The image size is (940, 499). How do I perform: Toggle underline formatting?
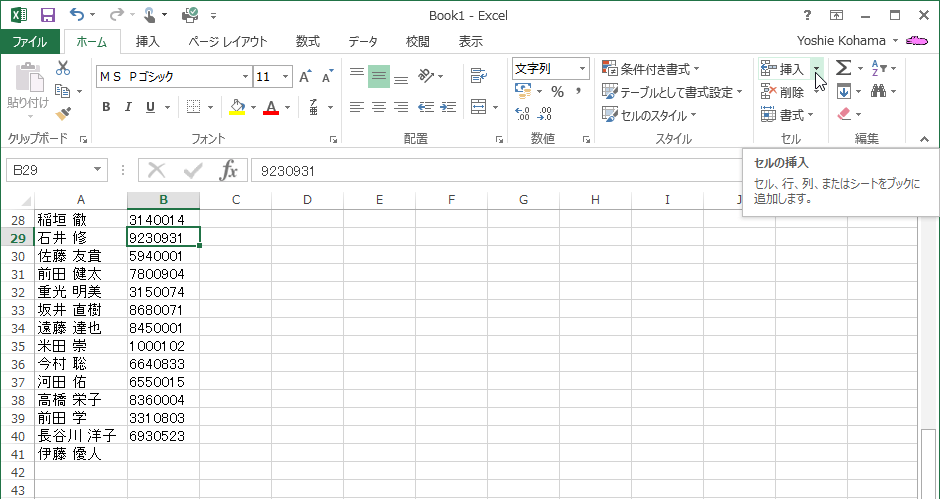[150, 107]
